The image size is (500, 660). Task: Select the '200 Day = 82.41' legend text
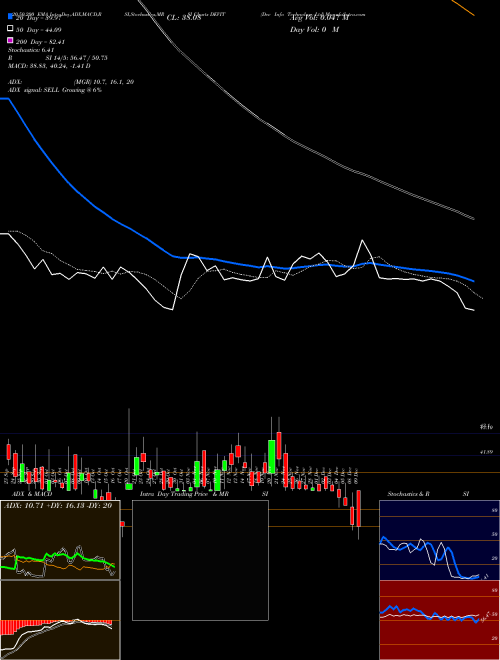point(40,42)
